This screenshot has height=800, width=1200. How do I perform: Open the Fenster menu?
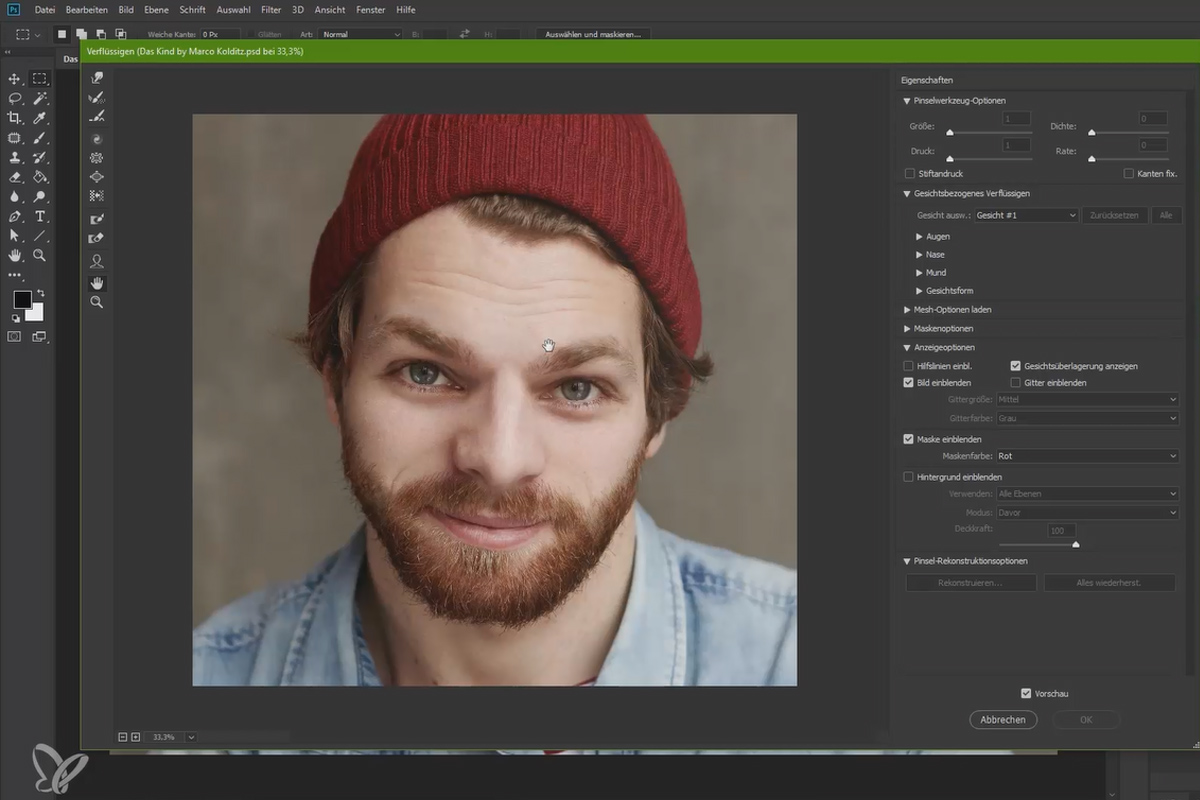coord(370,9)
